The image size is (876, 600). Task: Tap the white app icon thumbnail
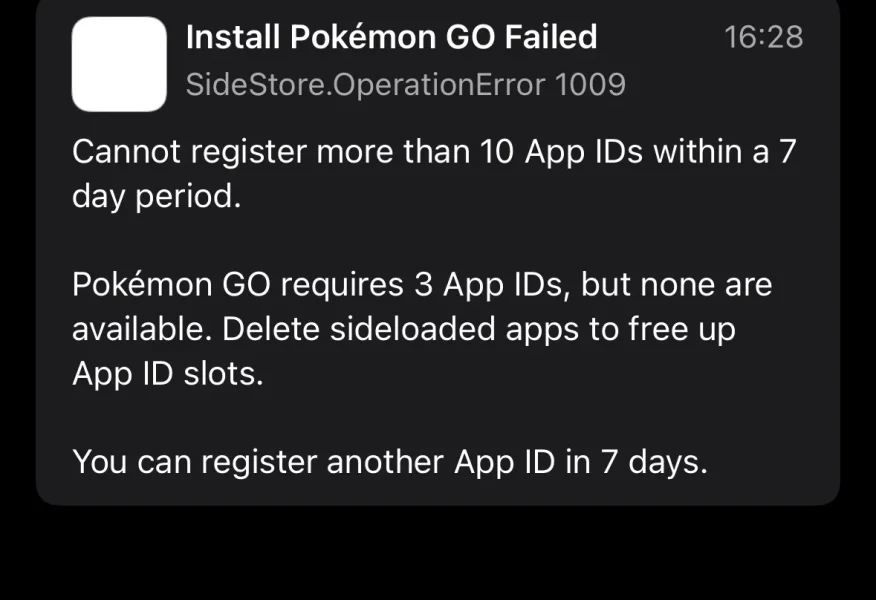point(119,64)
